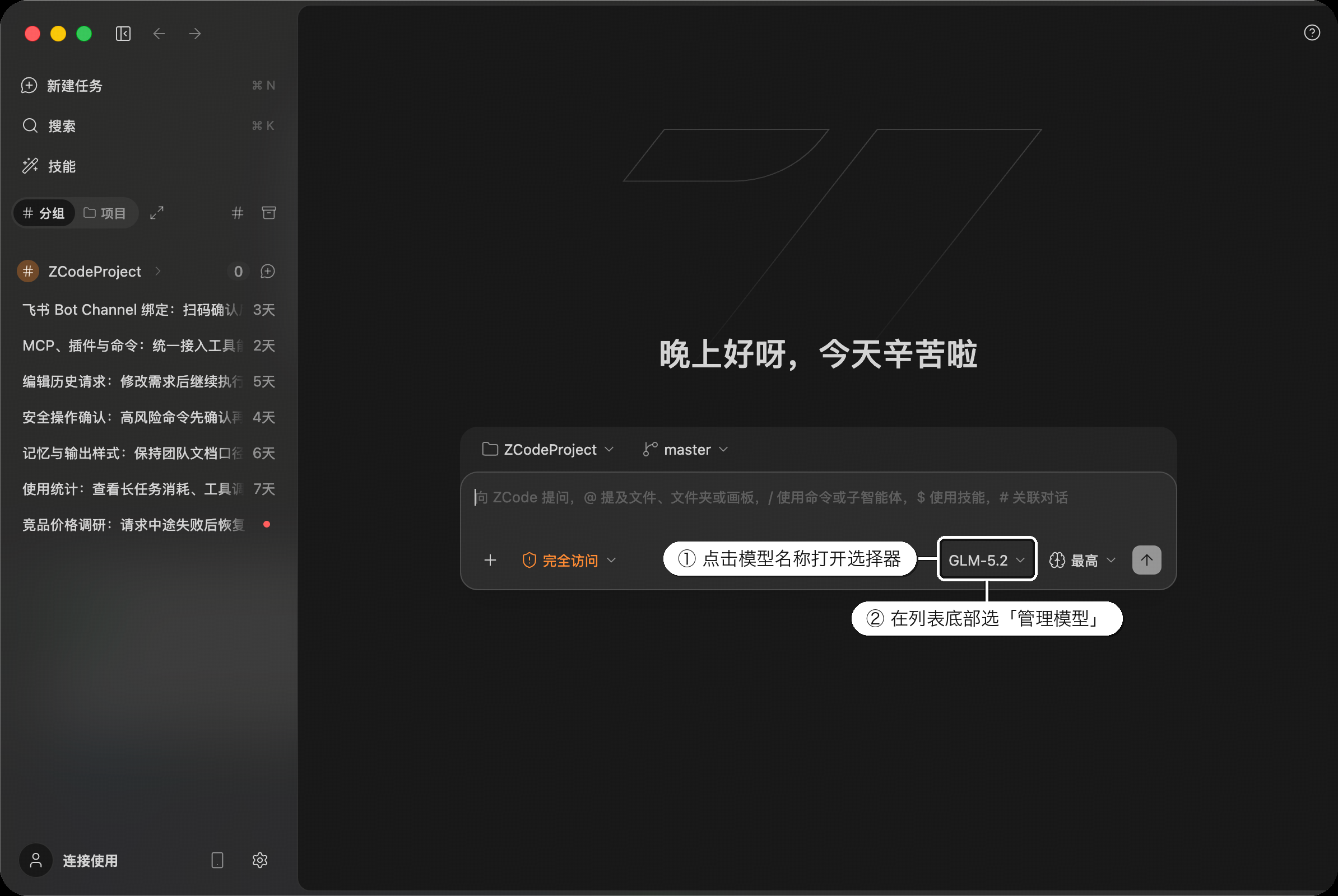Open the master branch dropdown
Screen dimensions: 1338x896
(x=686, y=450)
